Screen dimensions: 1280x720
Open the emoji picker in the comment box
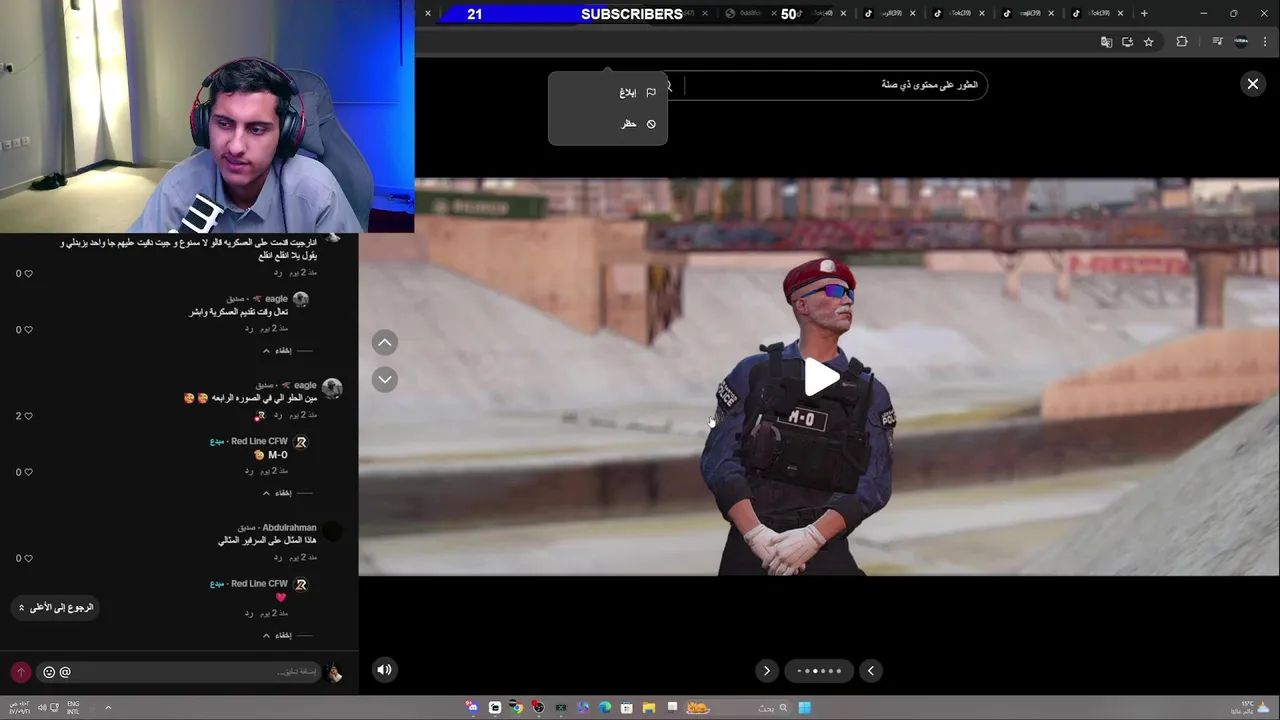coord(49,672)
